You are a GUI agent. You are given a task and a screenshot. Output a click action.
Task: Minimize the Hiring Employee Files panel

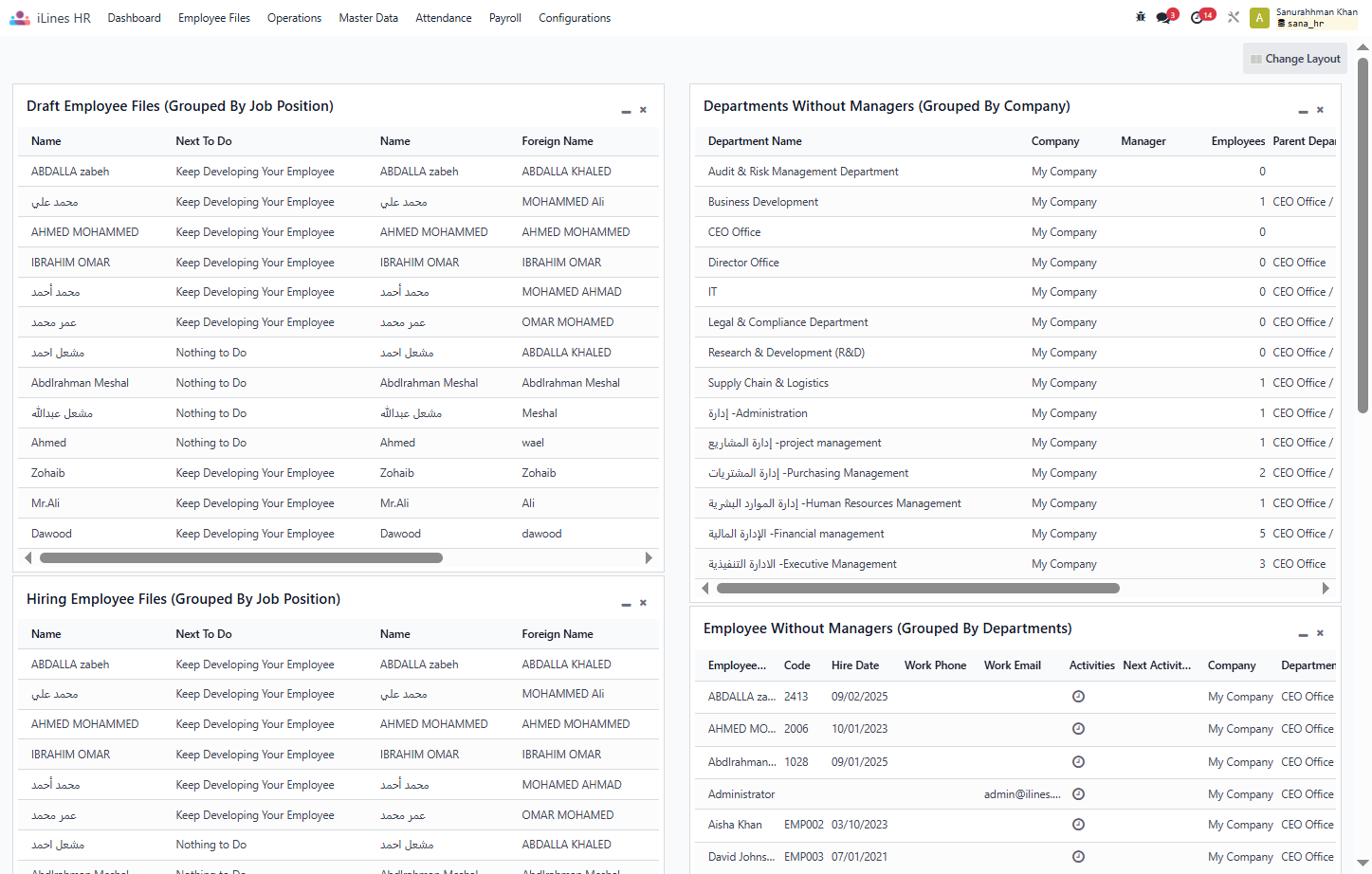(x=626, y=604)
